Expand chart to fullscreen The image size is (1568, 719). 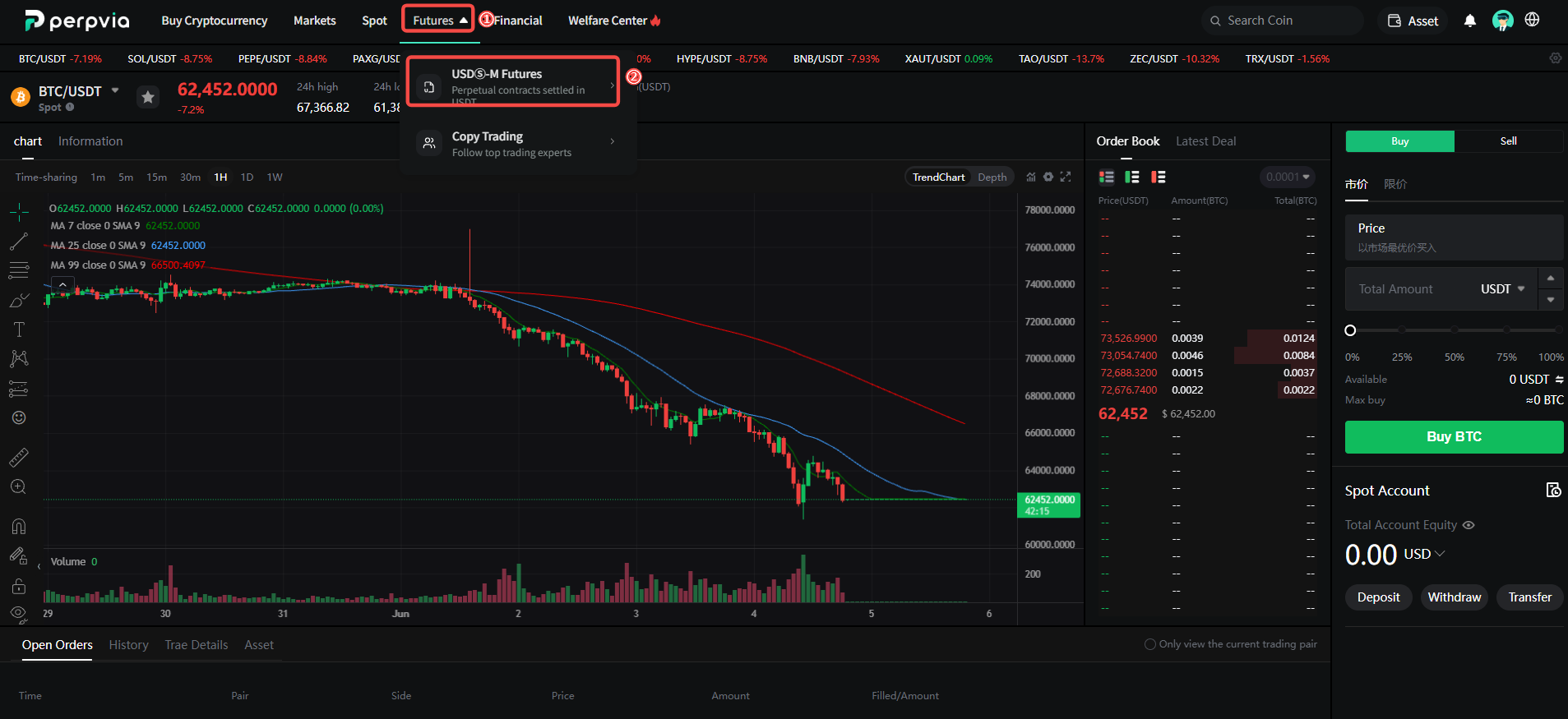coord(1066,177)
